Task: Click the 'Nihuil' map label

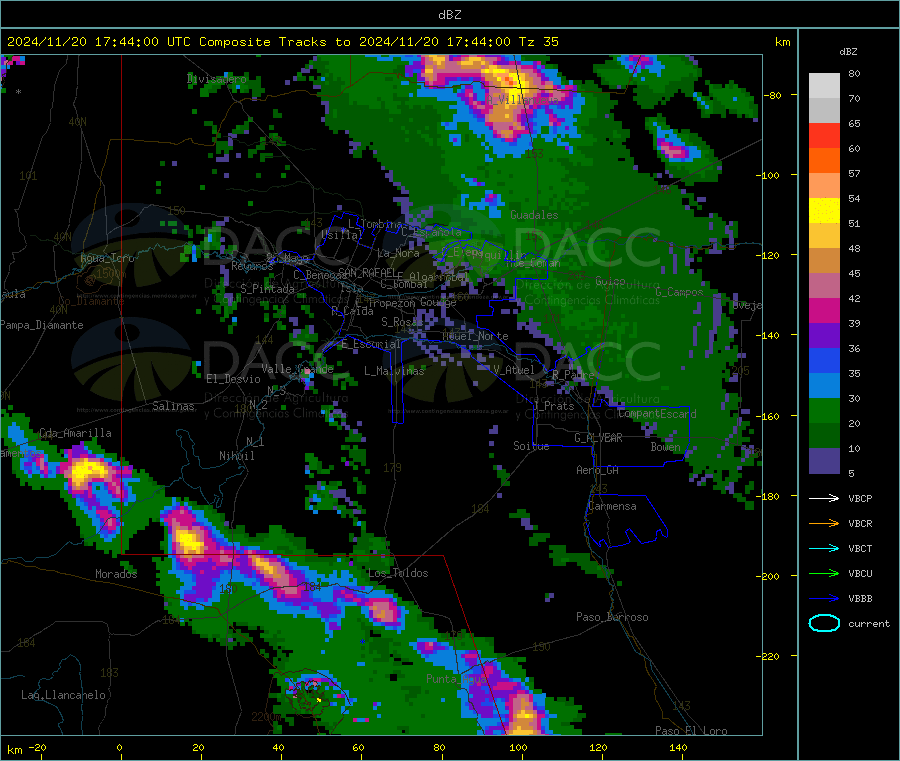Action: tap(236, 456)
